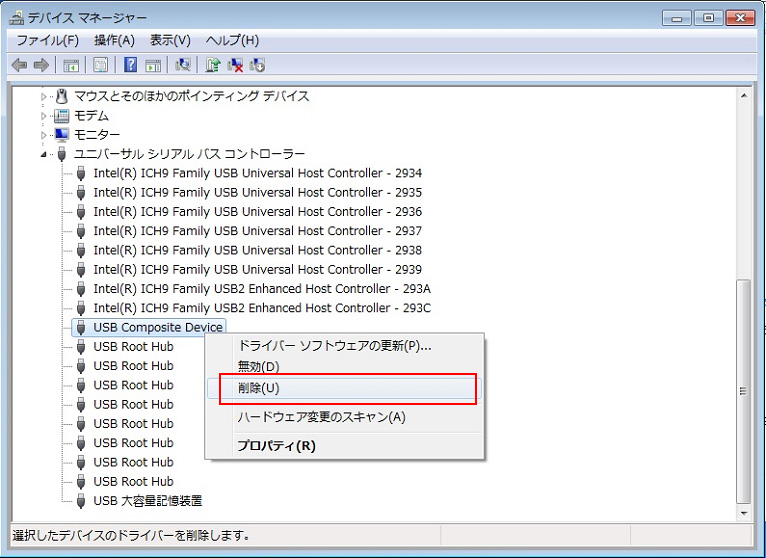Click the USB icon next to USB Composite Device
This screenshot has height=558, width=766.
(81, 327)
